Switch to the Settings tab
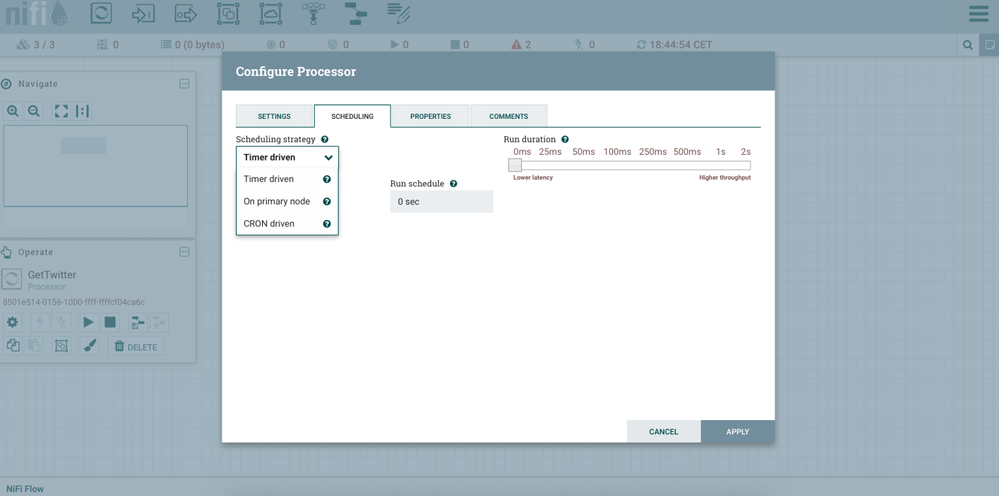 point(274,116)
